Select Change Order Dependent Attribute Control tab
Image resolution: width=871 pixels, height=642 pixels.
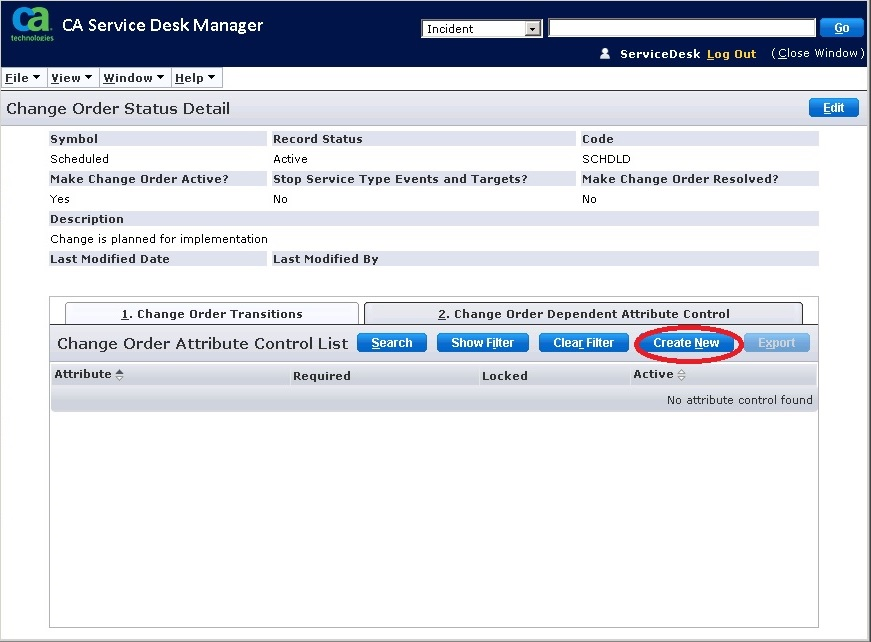click(x=583, y=314)
